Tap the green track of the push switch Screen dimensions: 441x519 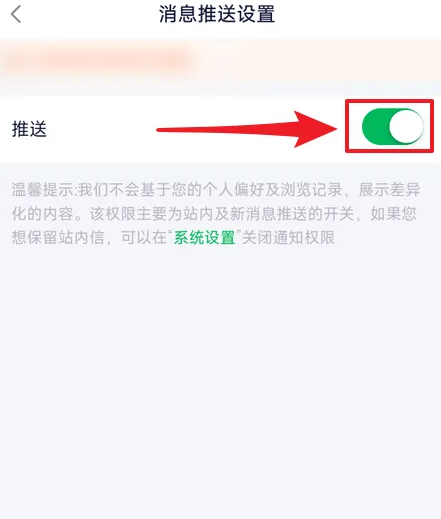[375, 127]
